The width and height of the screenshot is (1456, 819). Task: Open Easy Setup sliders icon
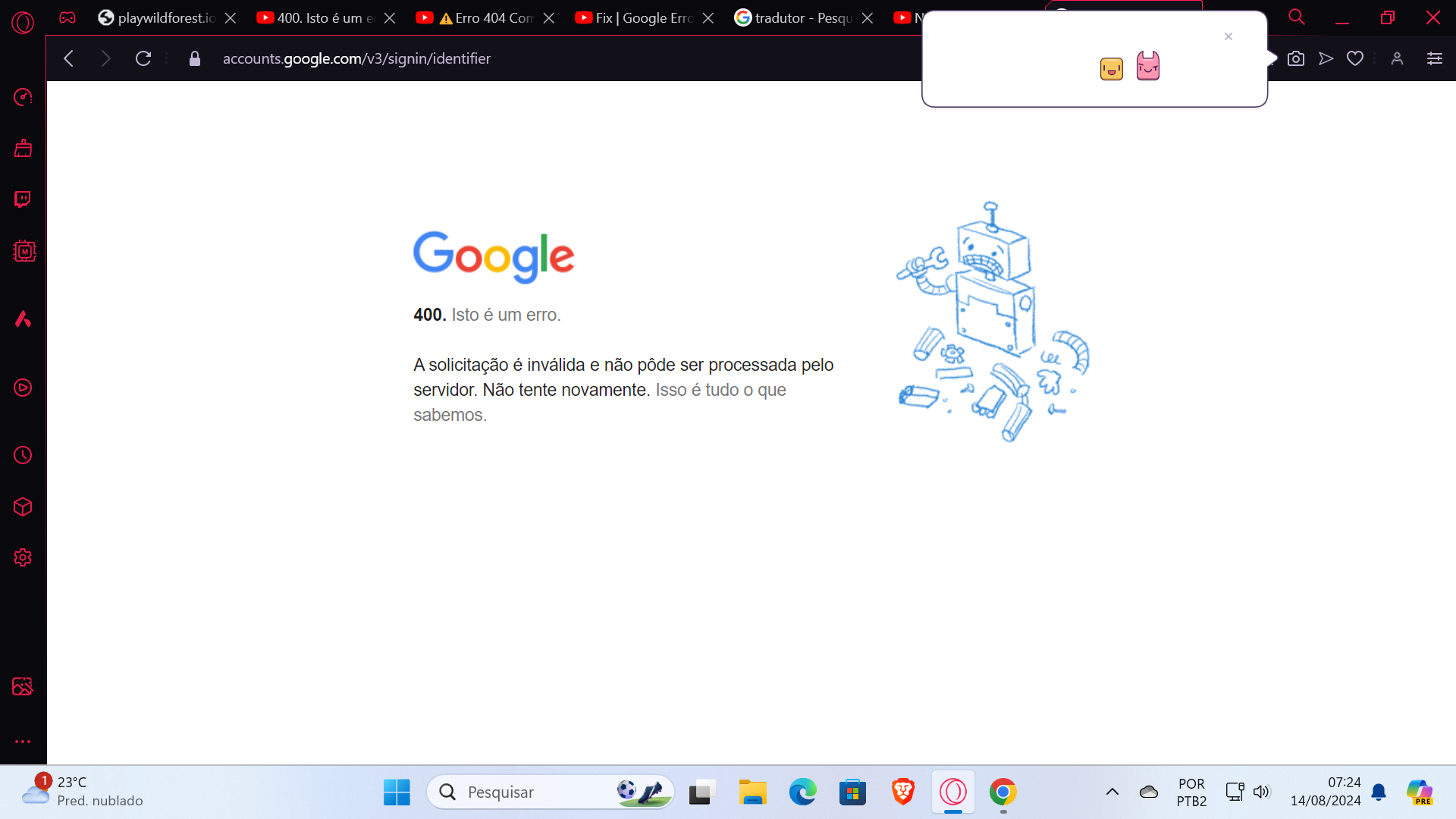[1435, 58]
